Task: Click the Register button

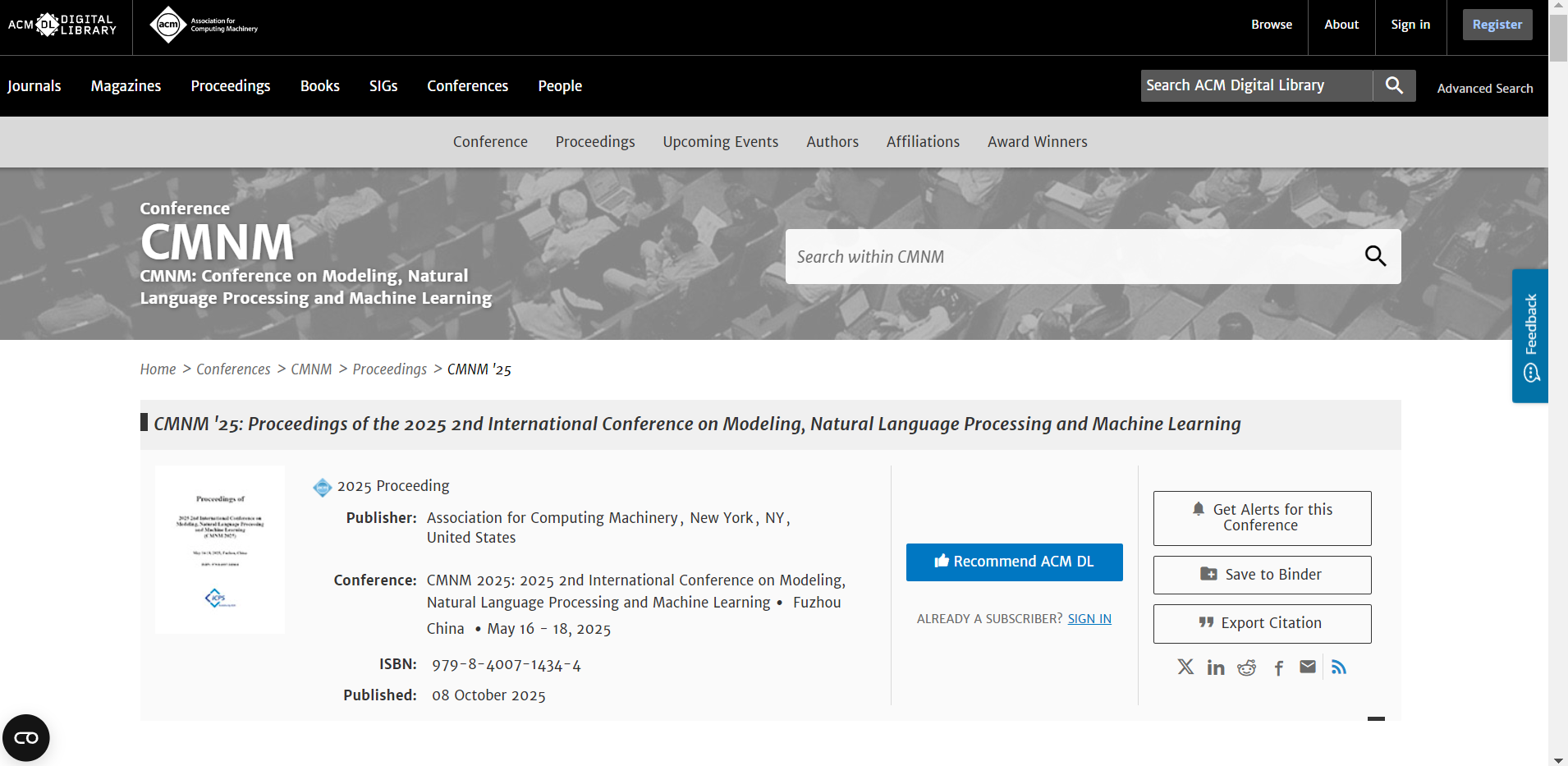Action: 1497,25
